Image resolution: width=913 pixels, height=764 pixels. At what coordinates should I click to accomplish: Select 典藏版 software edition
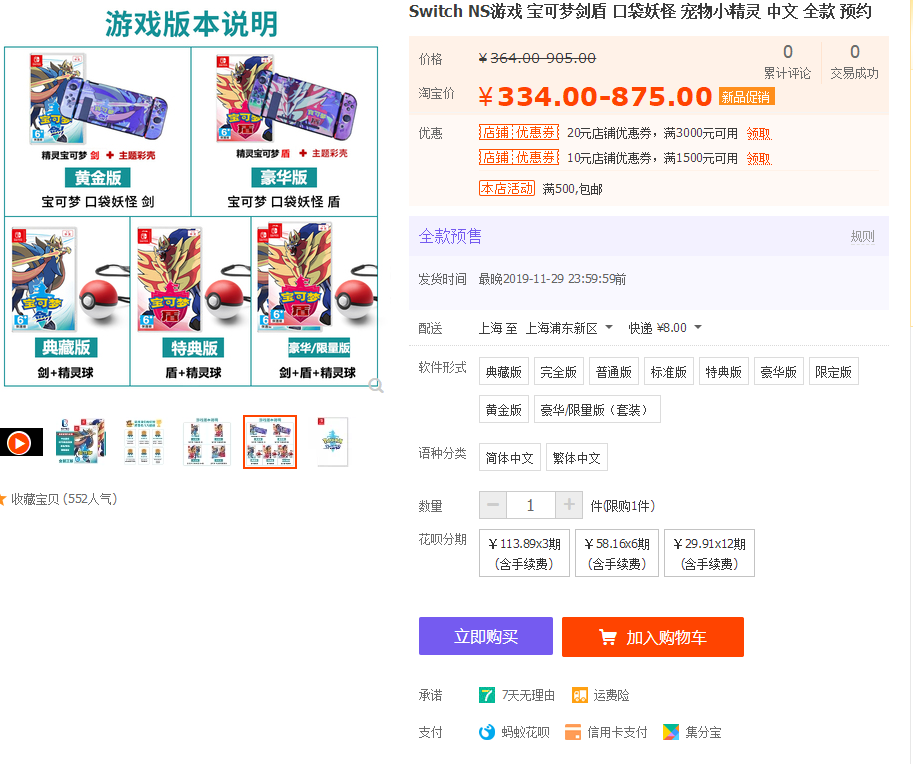tap(504, 372)
